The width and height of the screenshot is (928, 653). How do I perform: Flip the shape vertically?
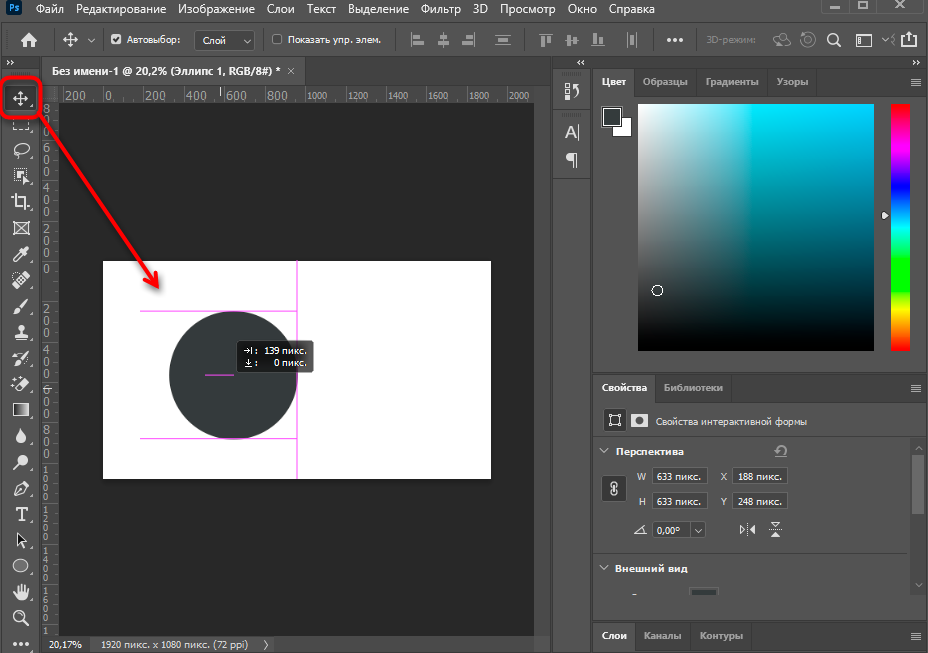tap(775, 530)
